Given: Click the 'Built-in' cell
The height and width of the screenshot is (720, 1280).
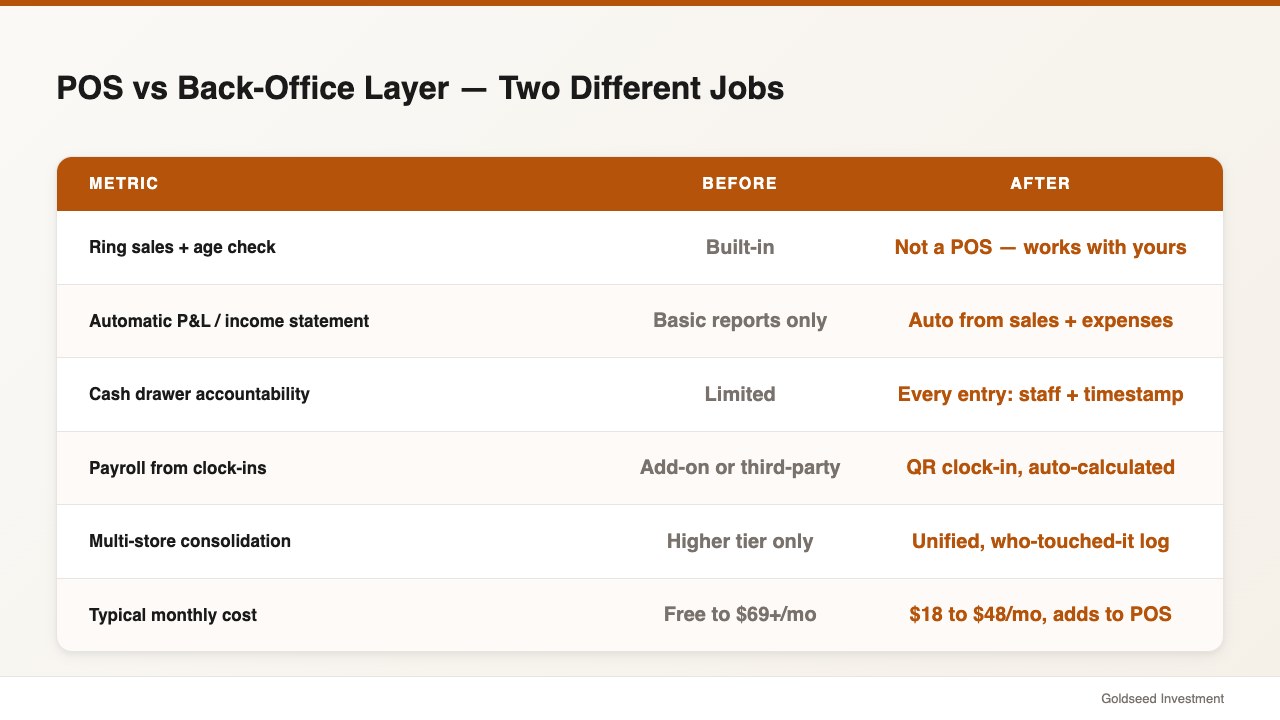Looking at the screenshot, I should click(x=740, y=247).
